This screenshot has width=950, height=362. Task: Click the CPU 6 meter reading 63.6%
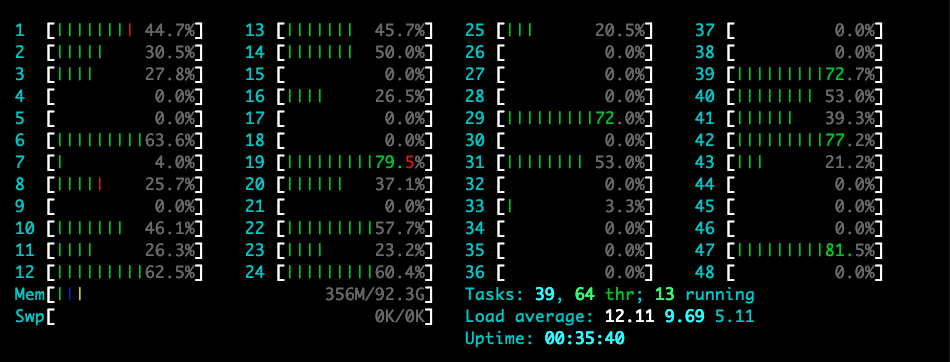click(x=125, y=141)
